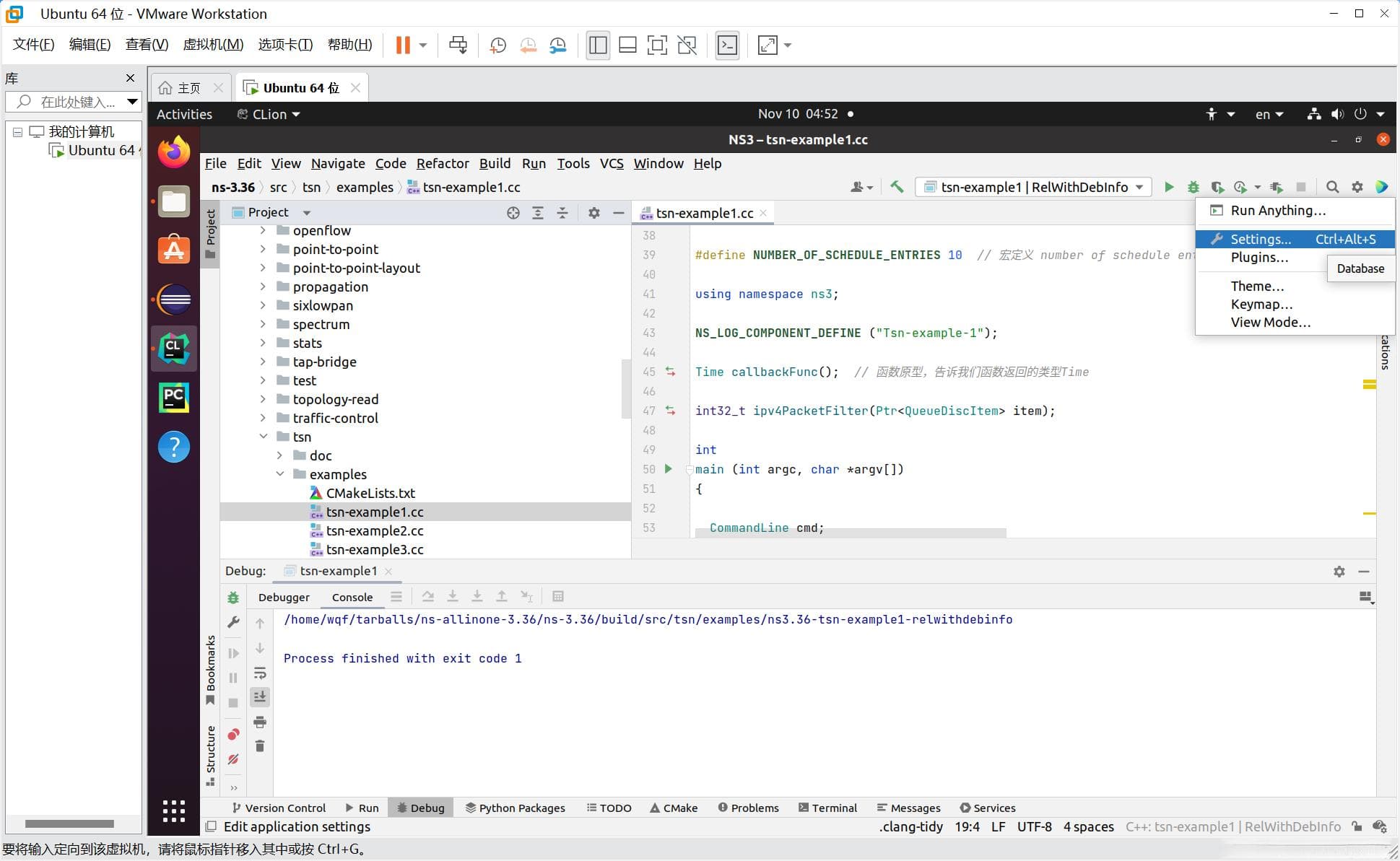Open Search Everywhere magnifier icon
The width and height of the screenshot is (1400, 861).
click(x=1333, y=187)
